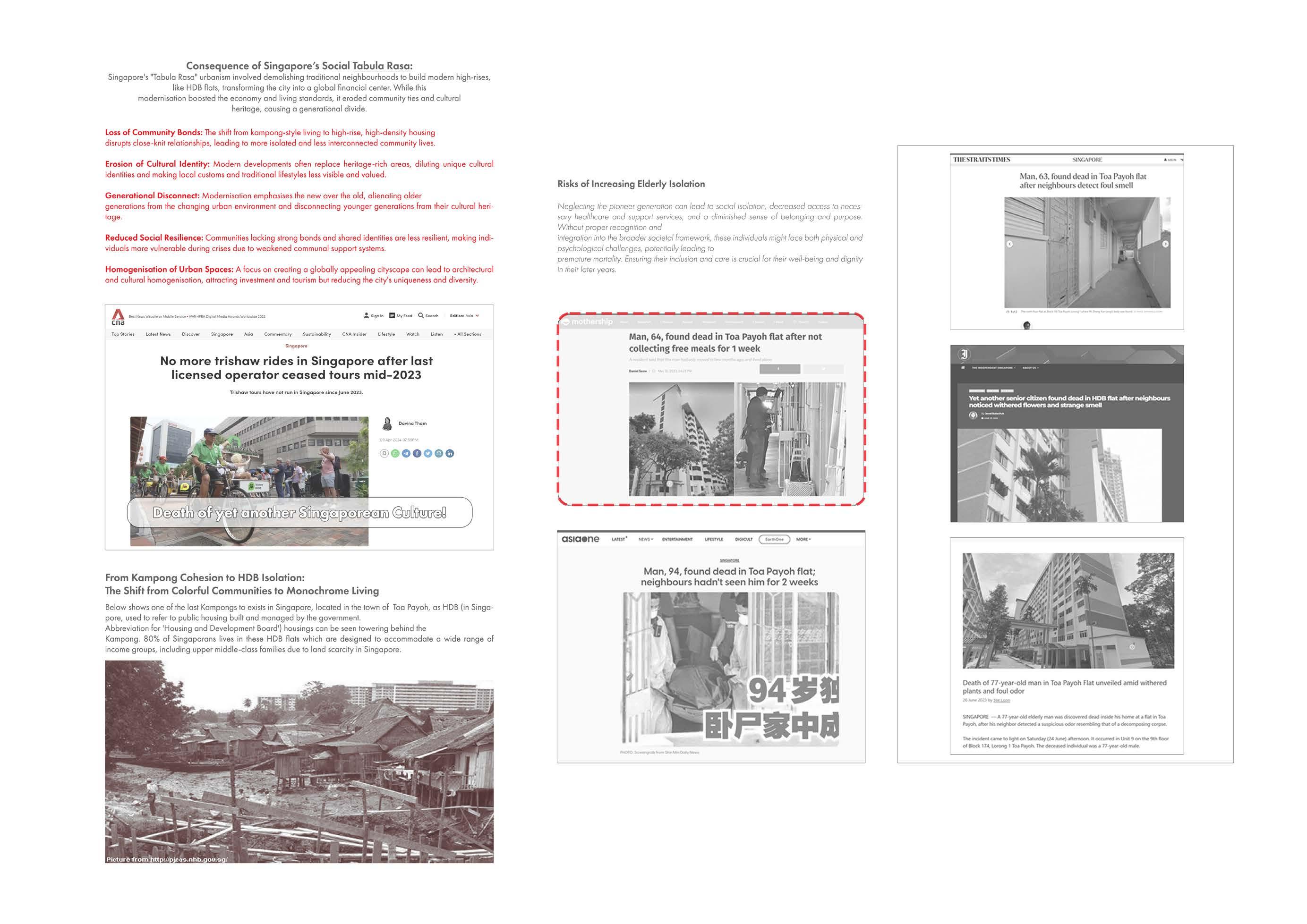Image resolution: width=1307 pixels, height=924 pixels.
Task: Click the next-image arrow on Straits Times photo
Action: pyautogui.click(x=1165, y=244)
